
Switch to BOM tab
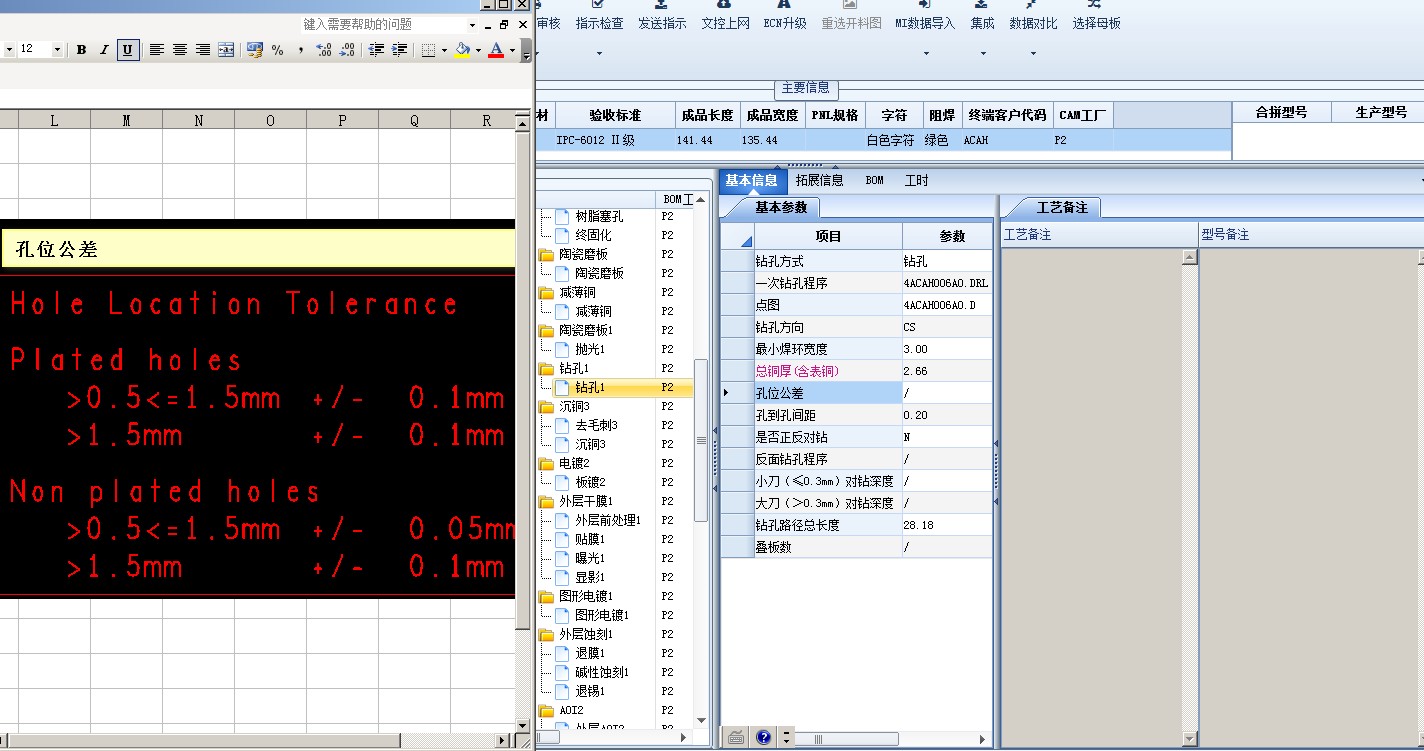[x=875, y=181]
